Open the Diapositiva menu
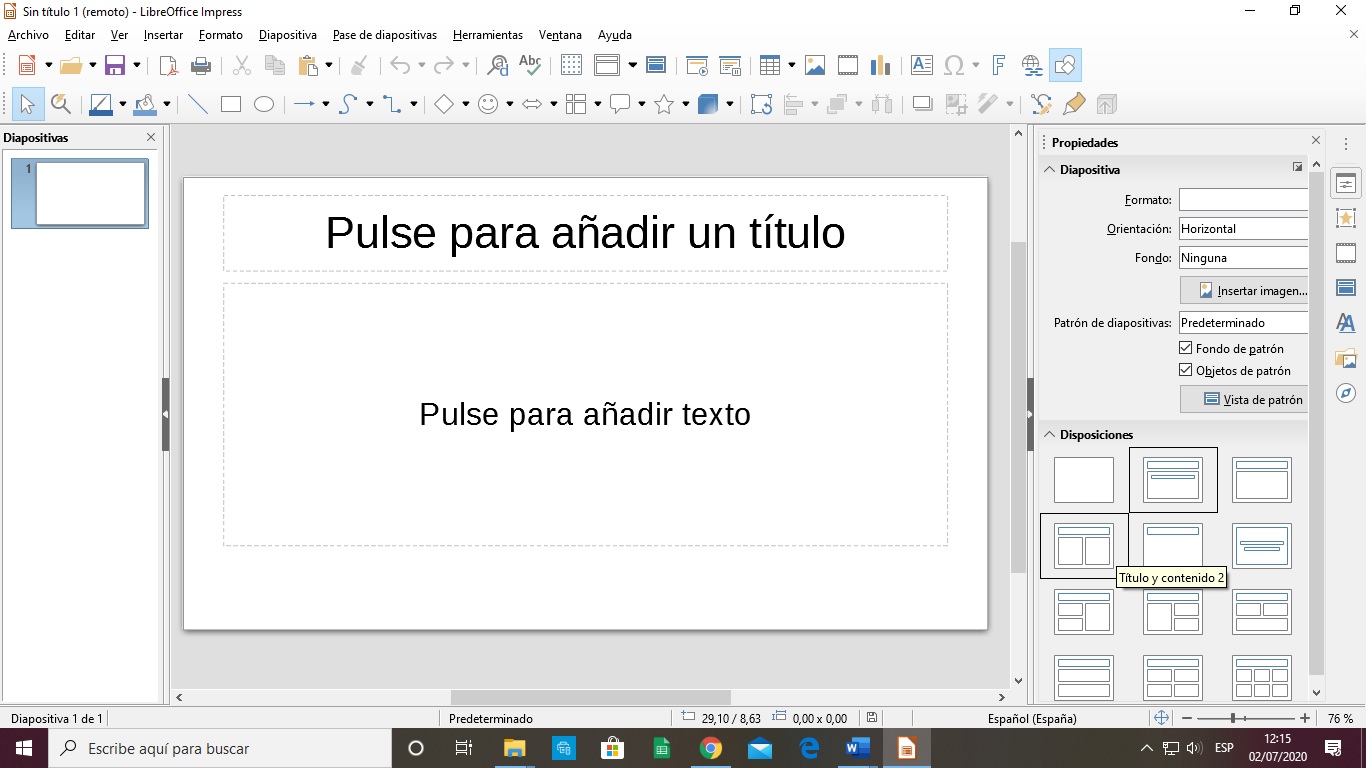The width and height of the screenshot is (1366, 768). click(288, 35)
